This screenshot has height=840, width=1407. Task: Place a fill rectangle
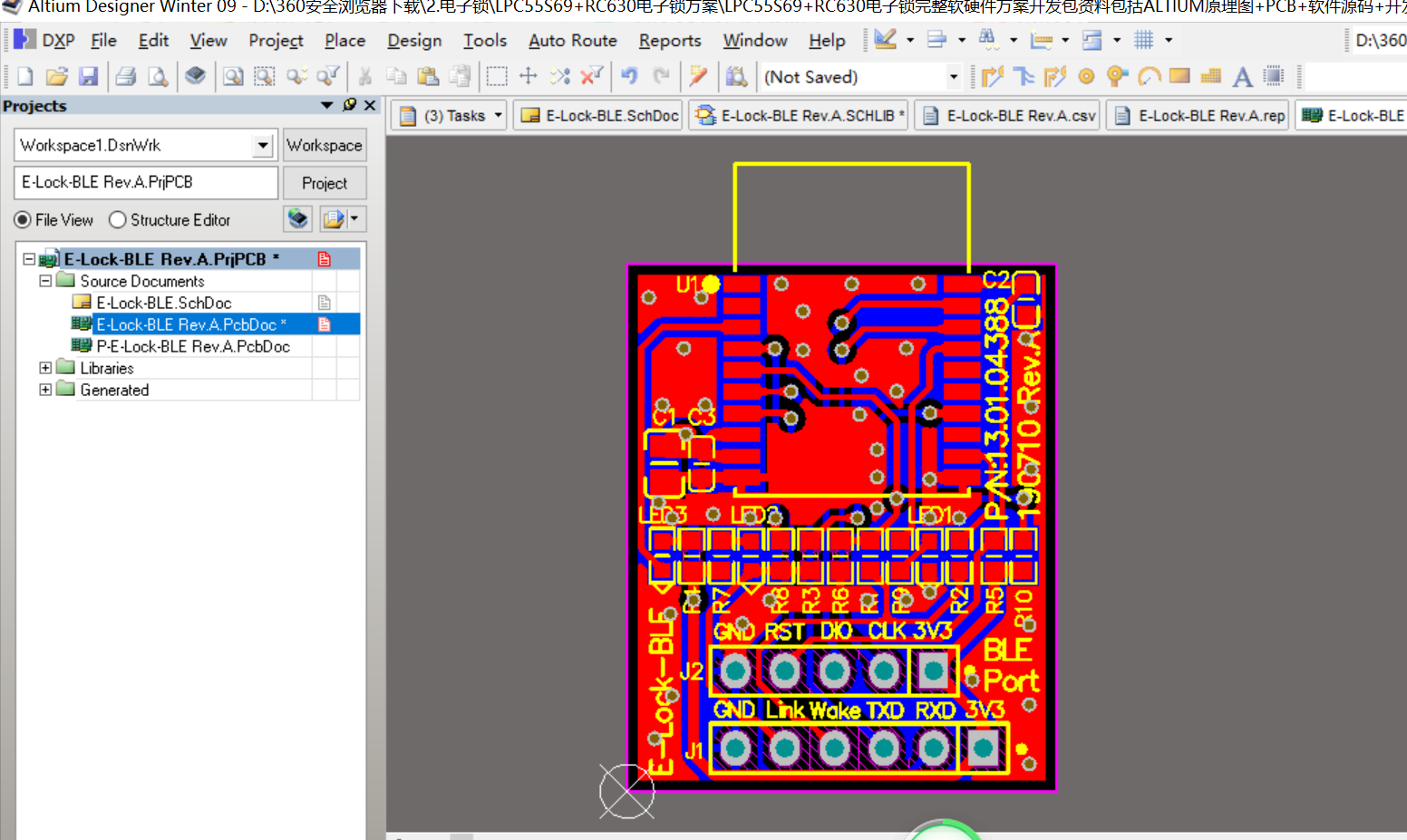pyautogui.click(x=1179, y=76)
